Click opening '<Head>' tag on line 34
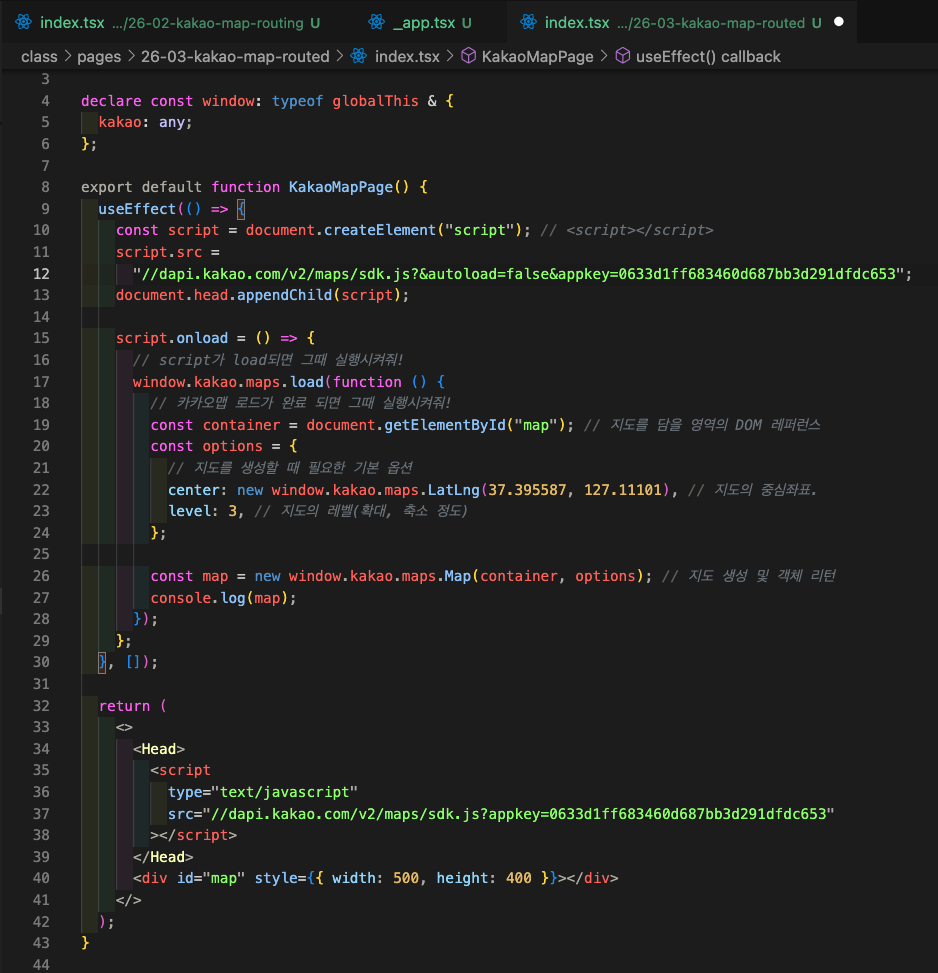This screenshot has height=973, width=938. point(159,749)
